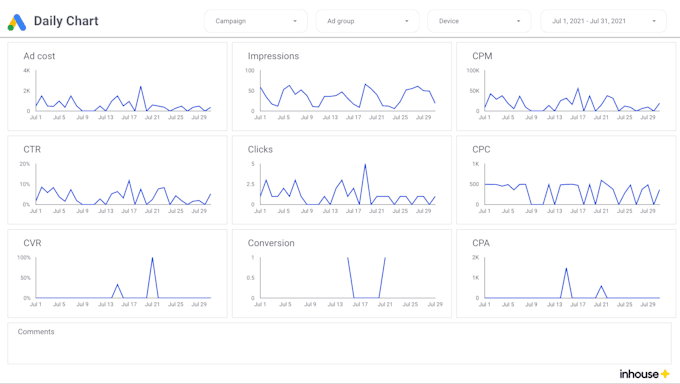Open the Ad group filter dropdown

point(367,21)
